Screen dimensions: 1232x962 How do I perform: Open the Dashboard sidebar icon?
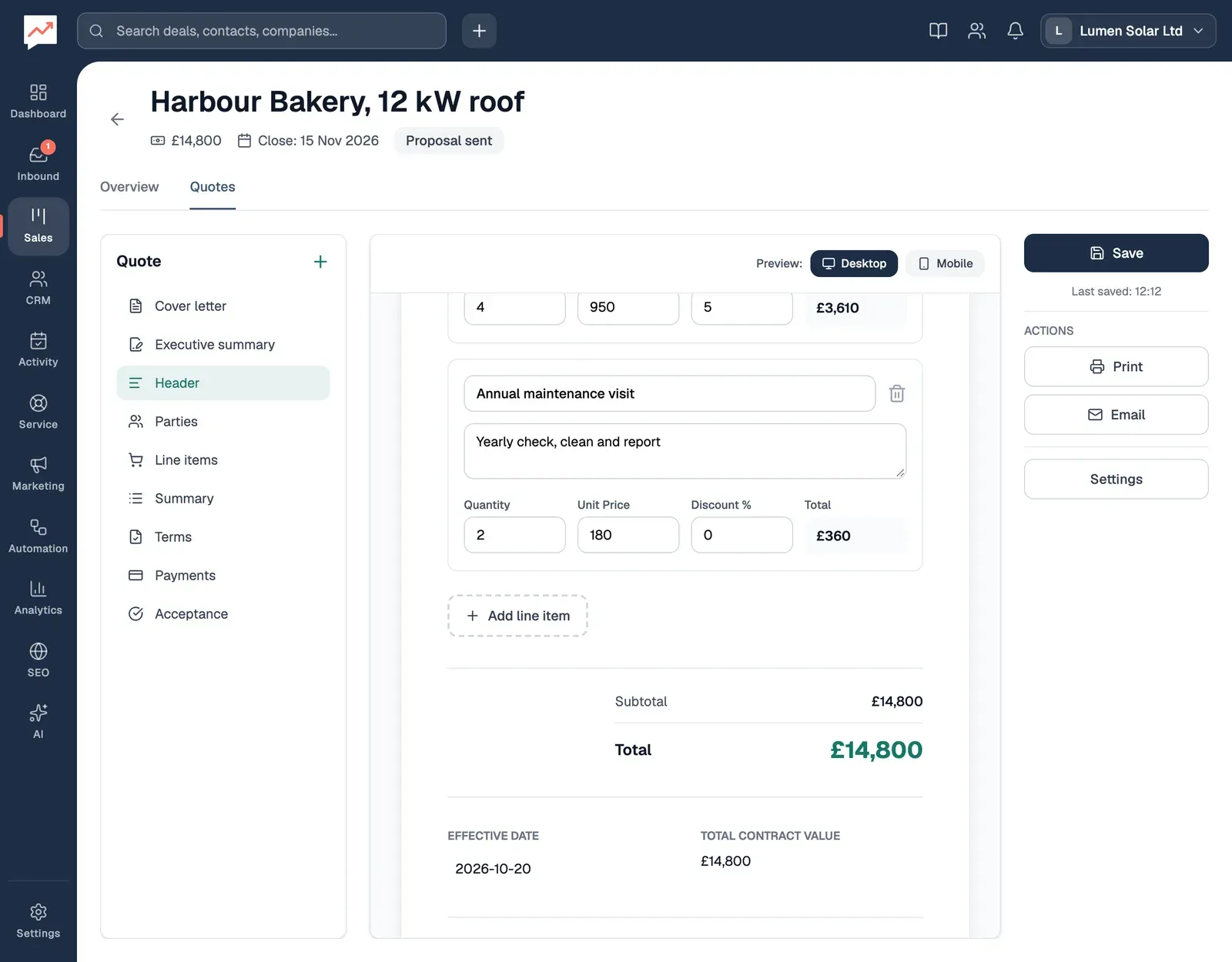(x=38, y=102)
